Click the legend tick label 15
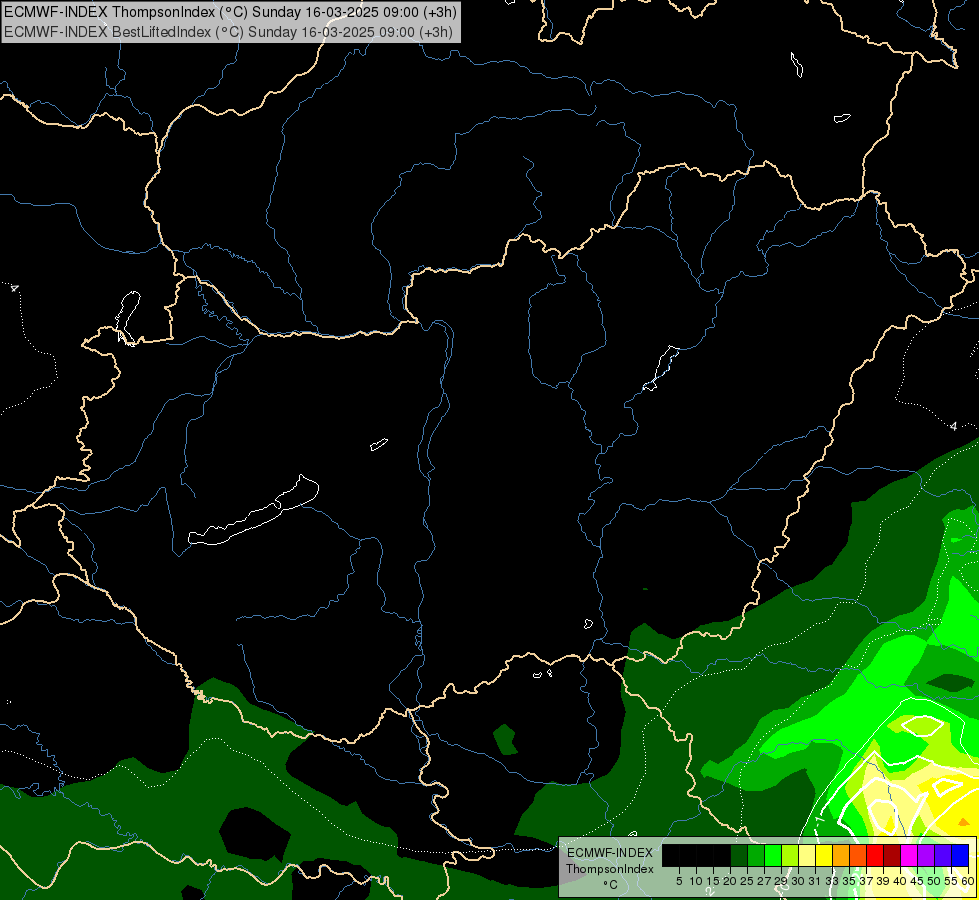The width and height of the screenshot is (979, 900). pos(713,881)
